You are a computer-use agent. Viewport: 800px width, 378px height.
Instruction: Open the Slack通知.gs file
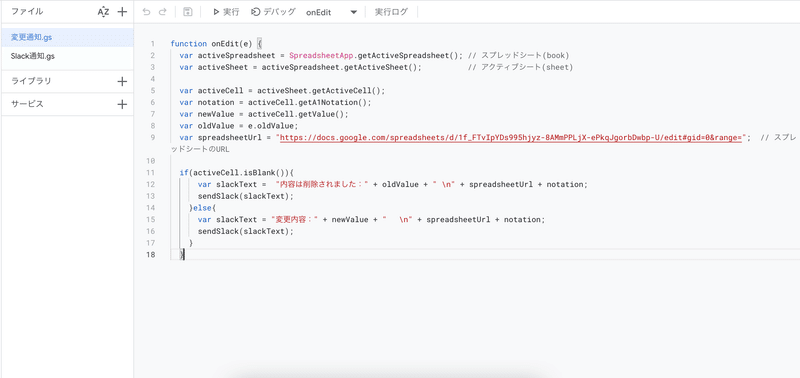[67, 57]
